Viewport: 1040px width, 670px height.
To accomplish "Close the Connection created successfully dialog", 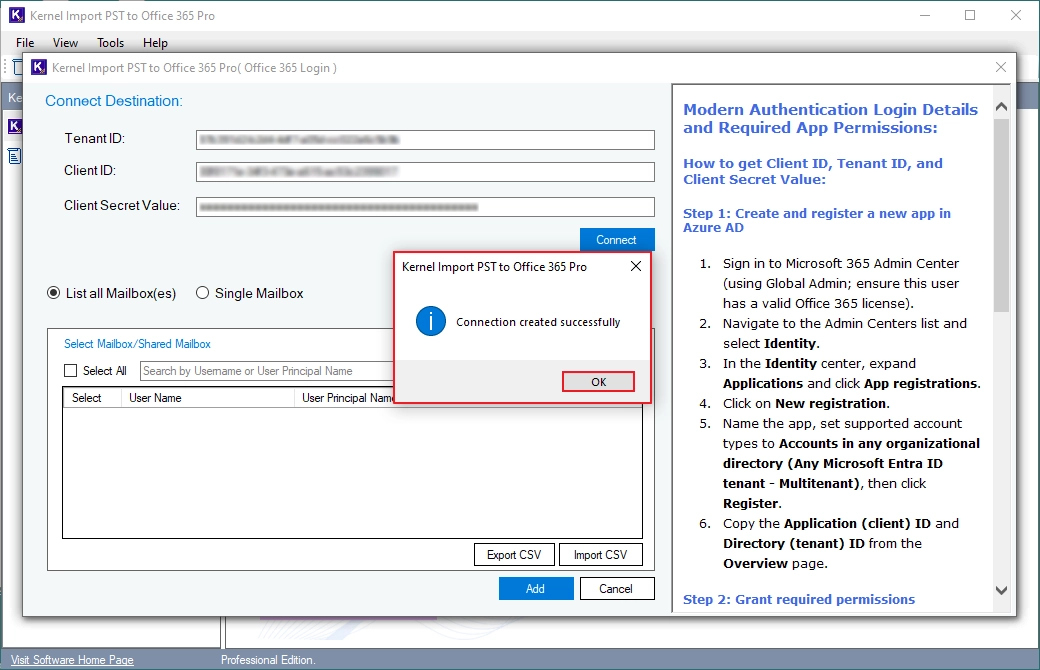I will [635, 266].
